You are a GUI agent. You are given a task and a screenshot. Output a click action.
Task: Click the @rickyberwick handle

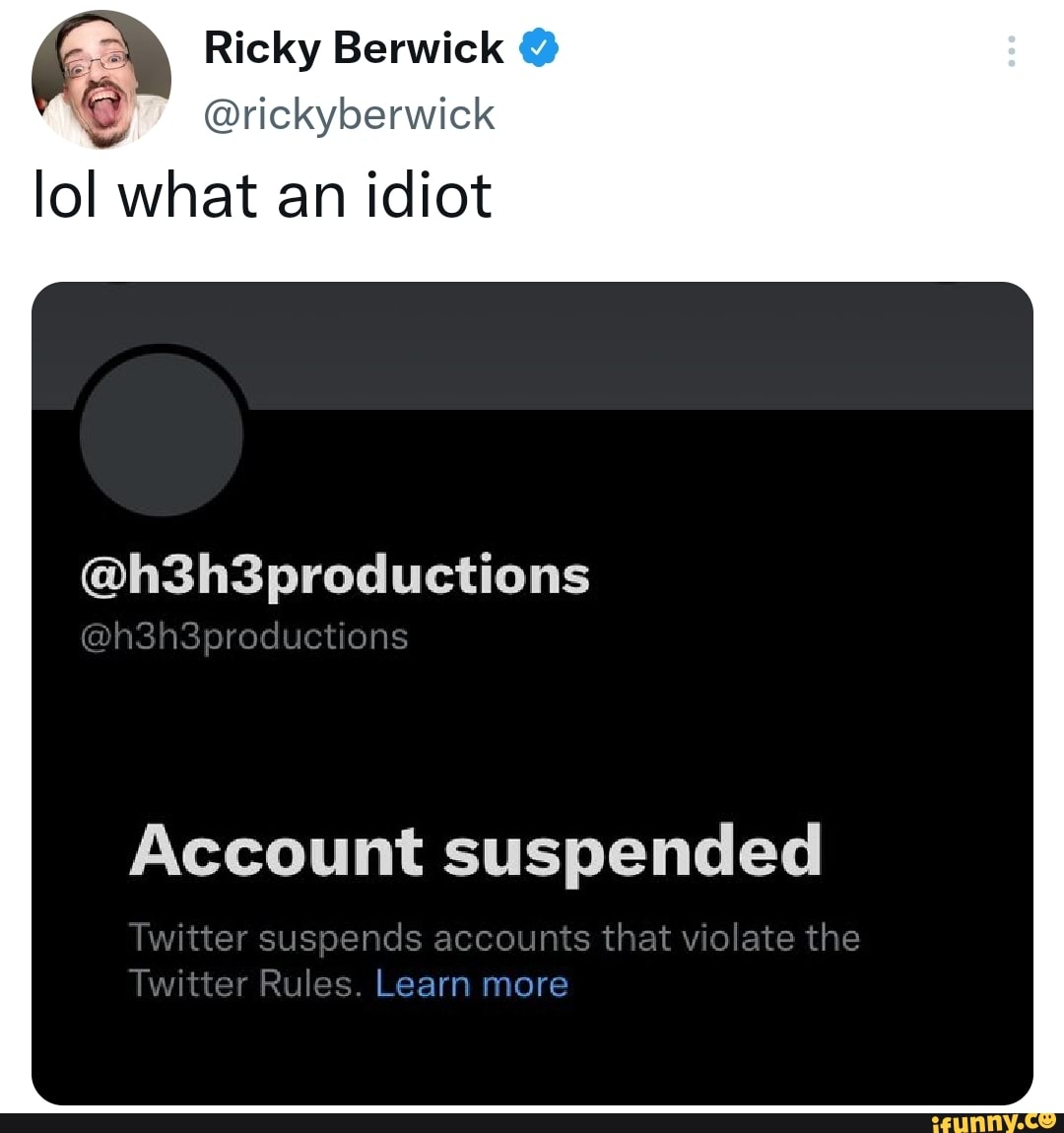point(350,113)
